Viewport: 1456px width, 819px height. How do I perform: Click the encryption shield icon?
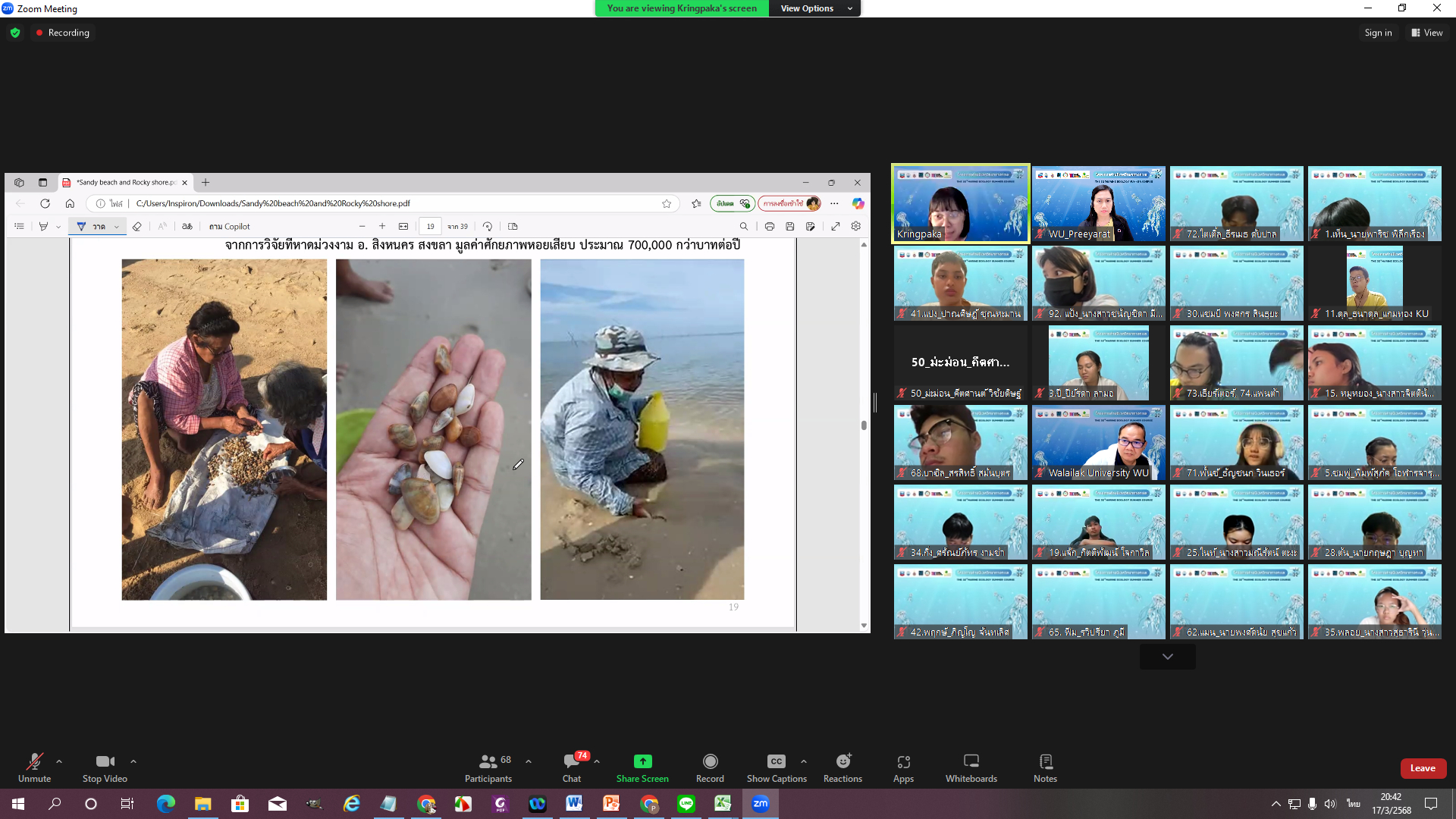coord(15,33)
